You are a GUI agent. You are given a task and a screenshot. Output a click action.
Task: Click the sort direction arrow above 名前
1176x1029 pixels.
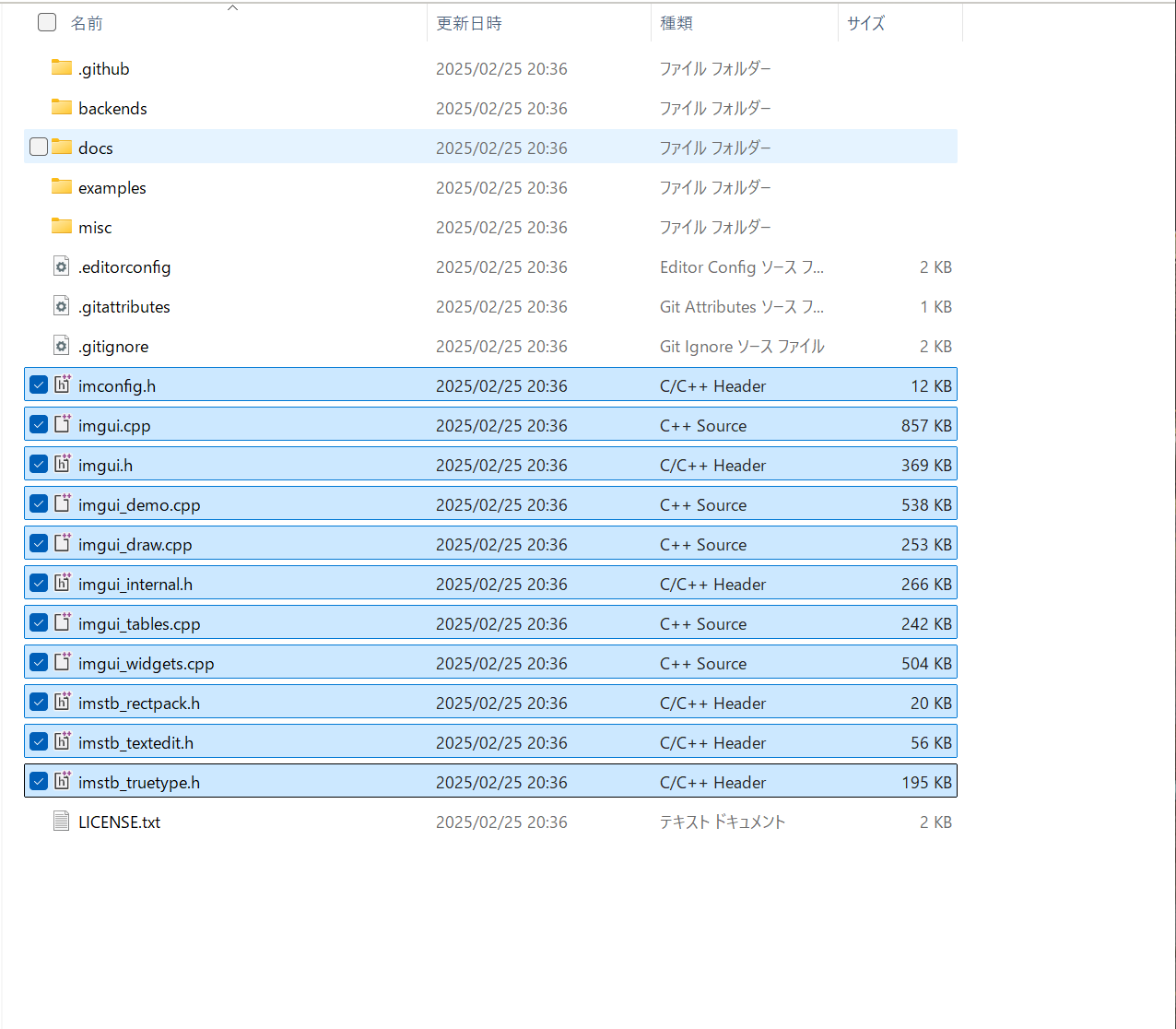(x=233, y=7)
